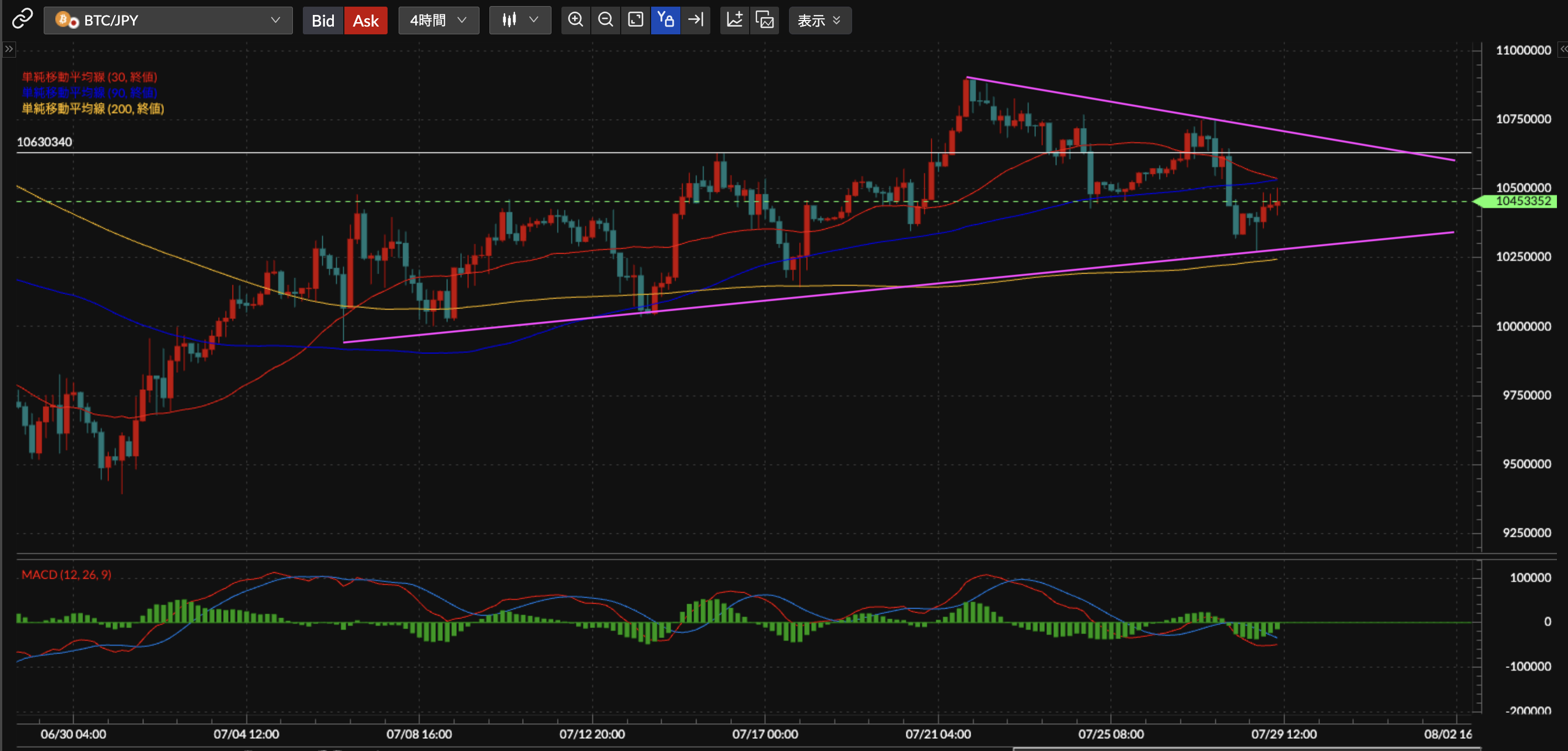Expand the right side panel arrow

pyautogui.click(x=1562, y=49)
